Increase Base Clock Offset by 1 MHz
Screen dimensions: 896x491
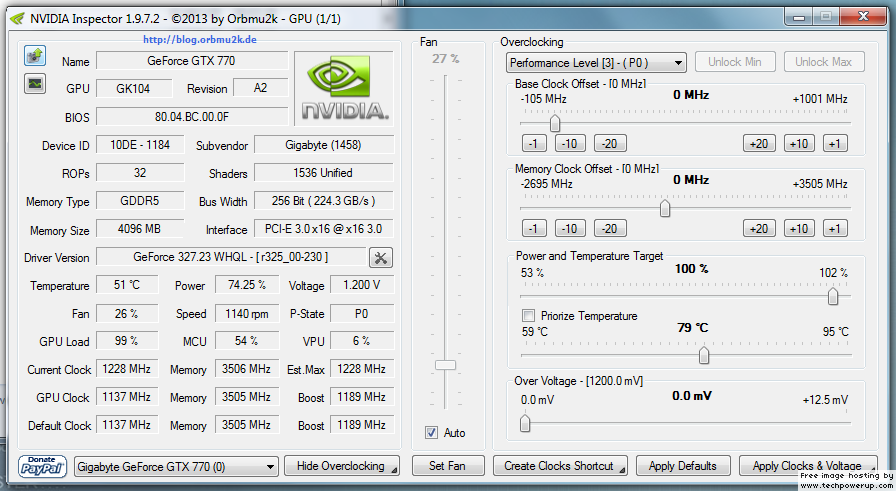(835, 143)
